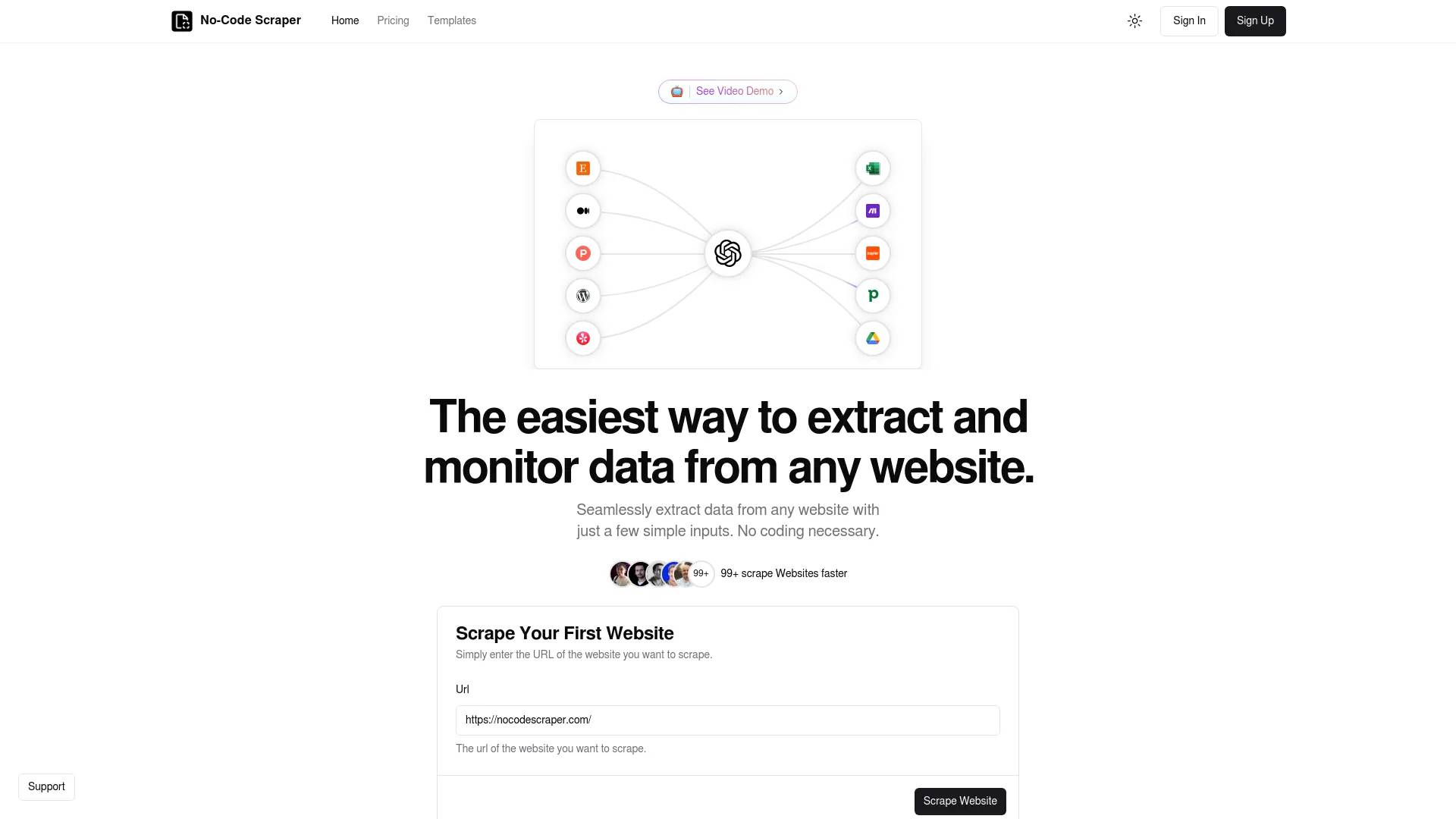Click the Etsy integration icon
This screenshot has height=819, width=1456.
pos(582,168)
